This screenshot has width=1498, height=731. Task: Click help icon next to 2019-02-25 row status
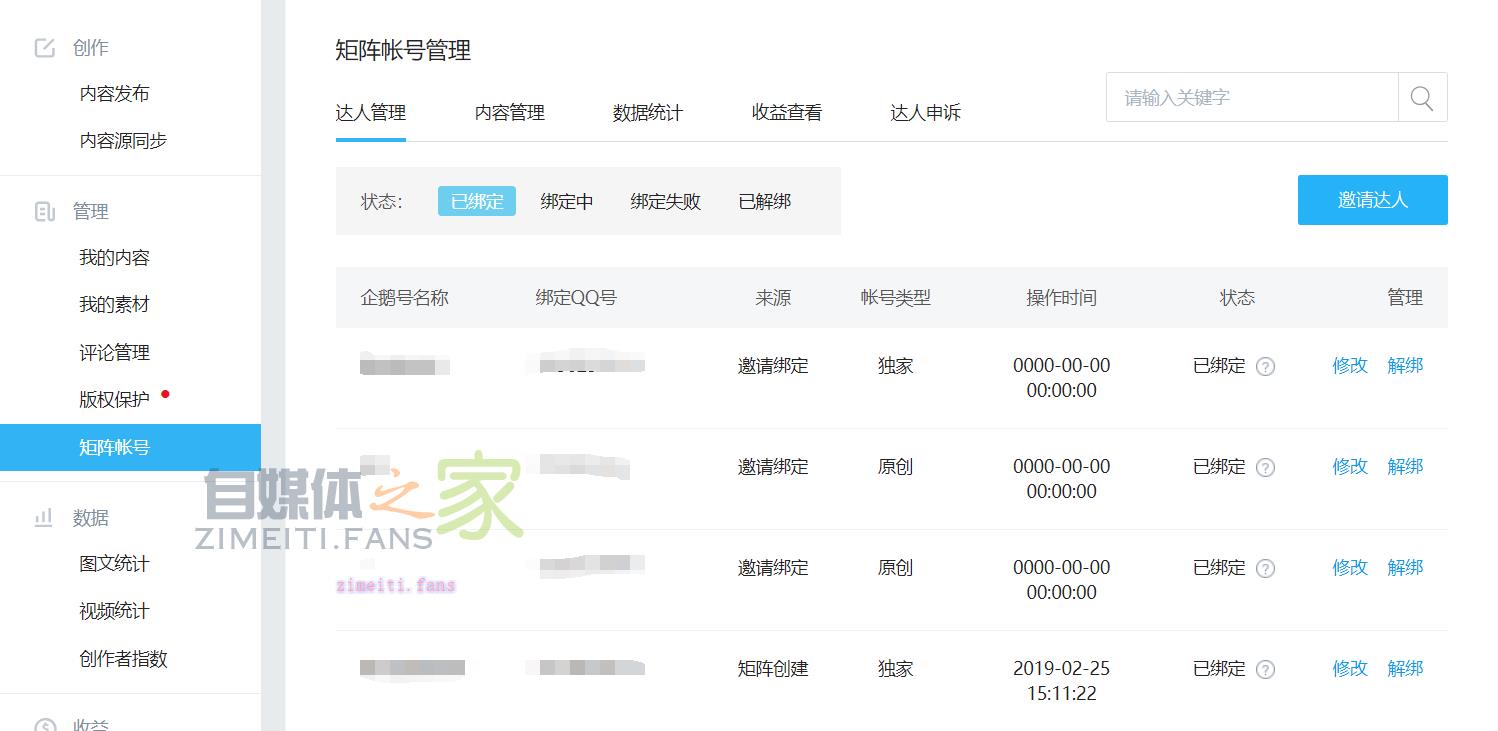click(1265, 669)
